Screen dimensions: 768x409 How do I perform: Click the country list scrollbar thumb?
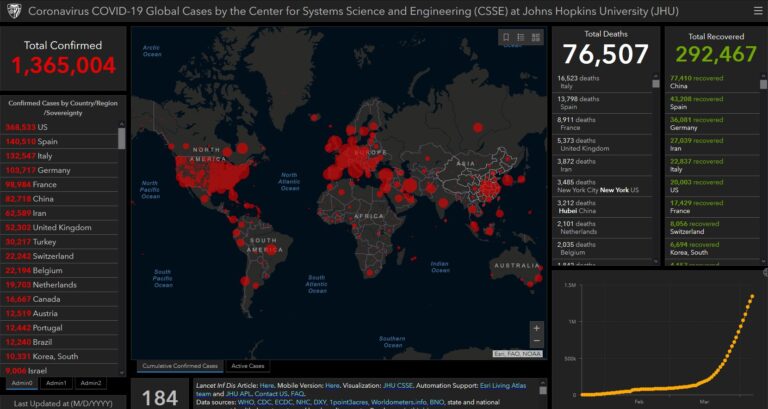[x=121, y=138]
